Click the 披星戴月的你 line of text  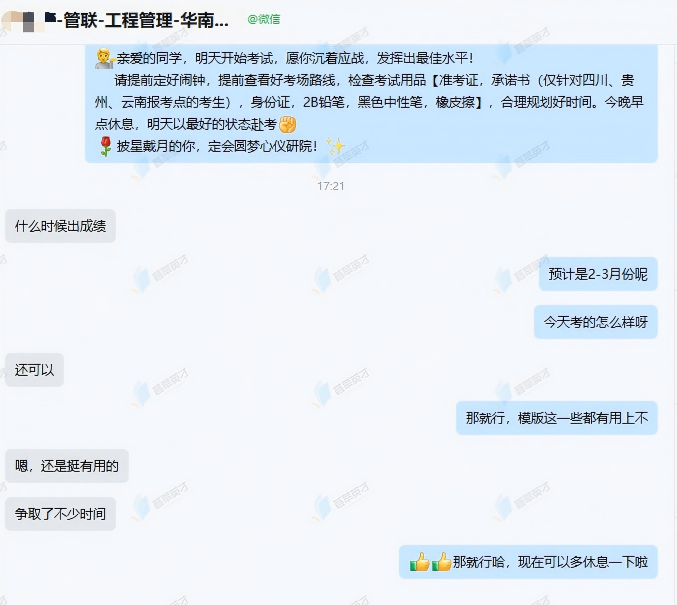tap(216, 146)
